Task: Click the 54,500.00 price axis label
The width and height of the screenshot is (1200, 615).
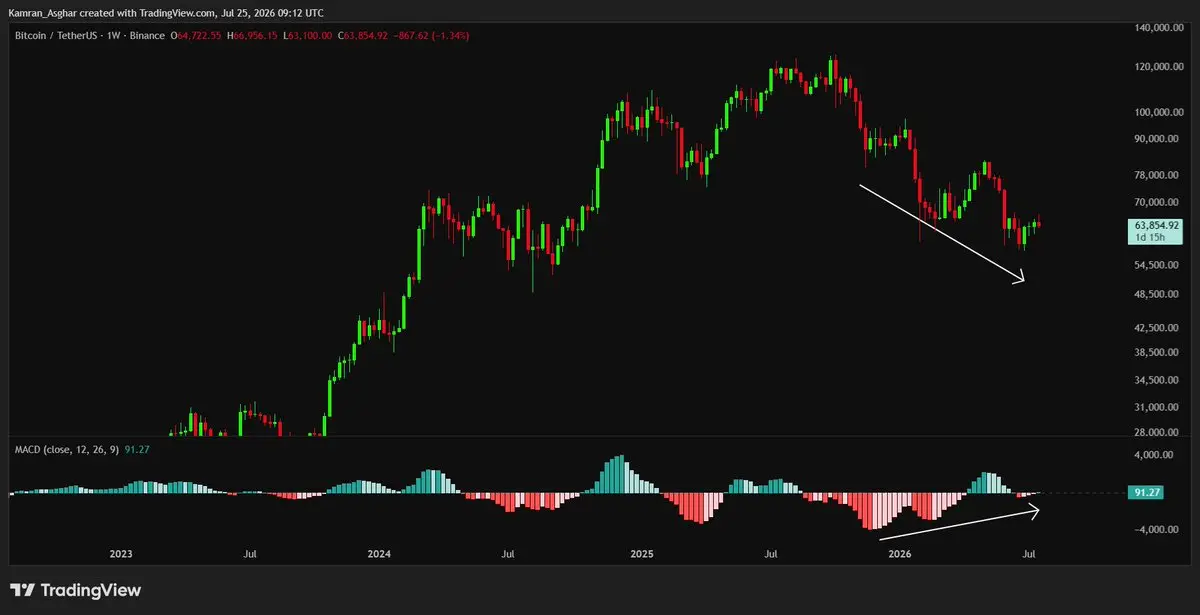Action: (x=1155, y=266)
